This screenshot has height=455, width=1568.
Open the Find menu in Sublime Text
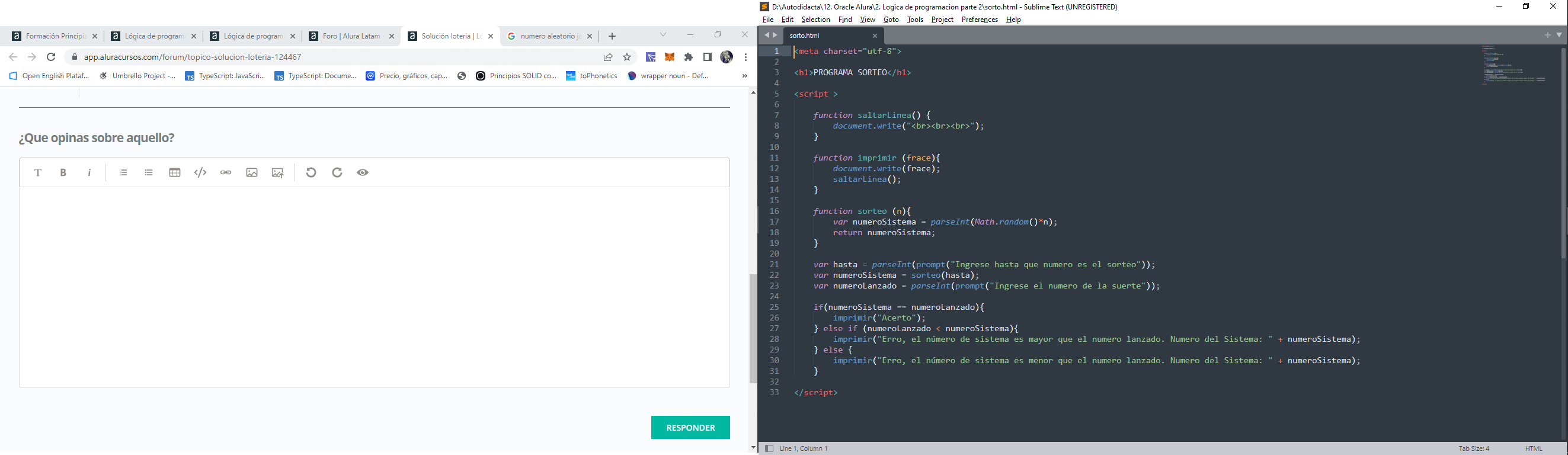coord(845,20)
